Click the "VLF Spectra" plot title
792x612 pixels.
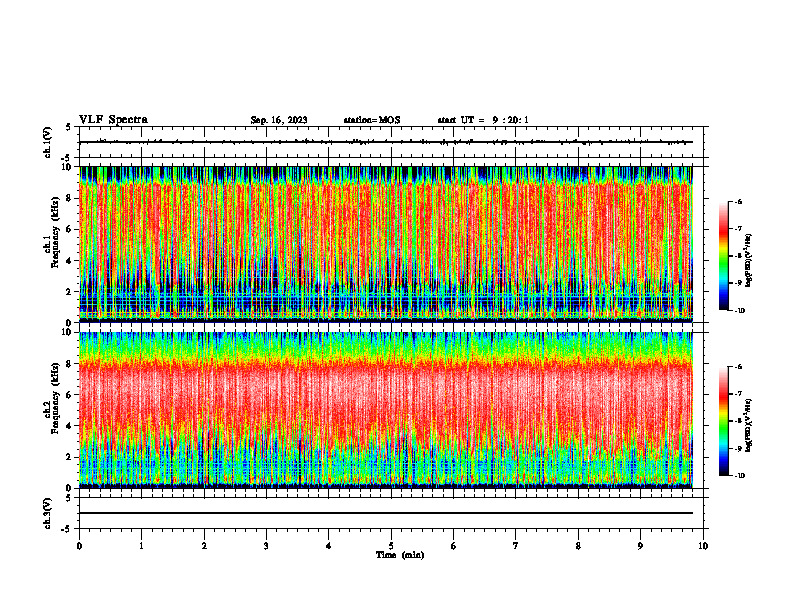pos(113,120)
